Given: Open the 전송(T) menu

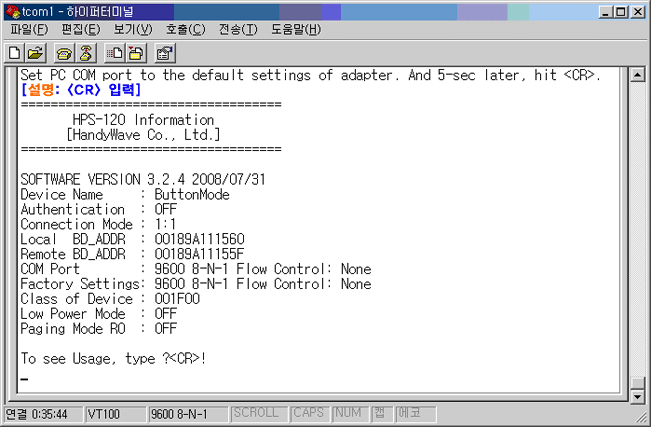Looking at the screenshot, I should tap(238, 29).
